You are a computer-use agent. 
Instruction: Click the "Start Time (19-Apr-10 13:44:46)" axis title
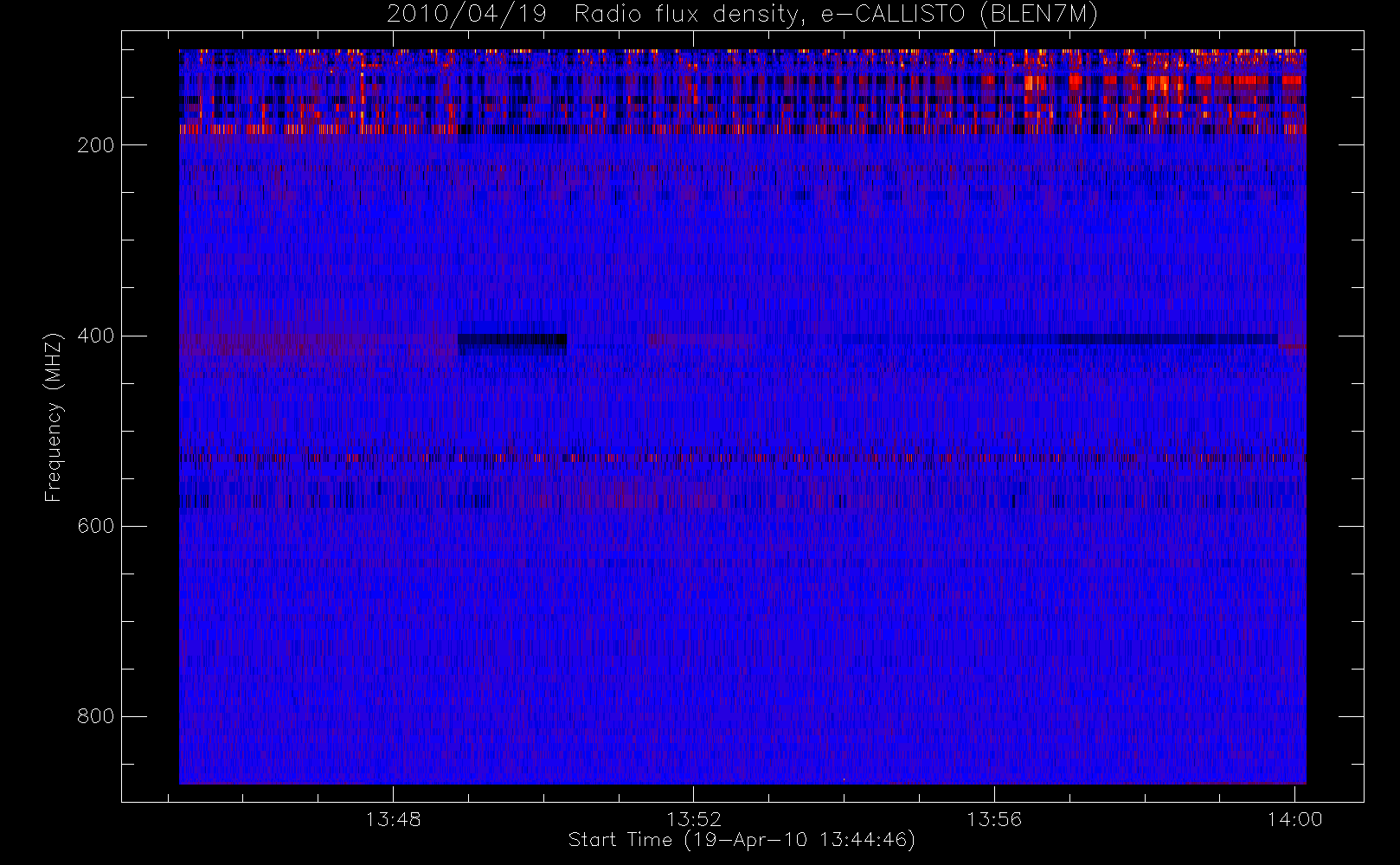pos(742,840)
